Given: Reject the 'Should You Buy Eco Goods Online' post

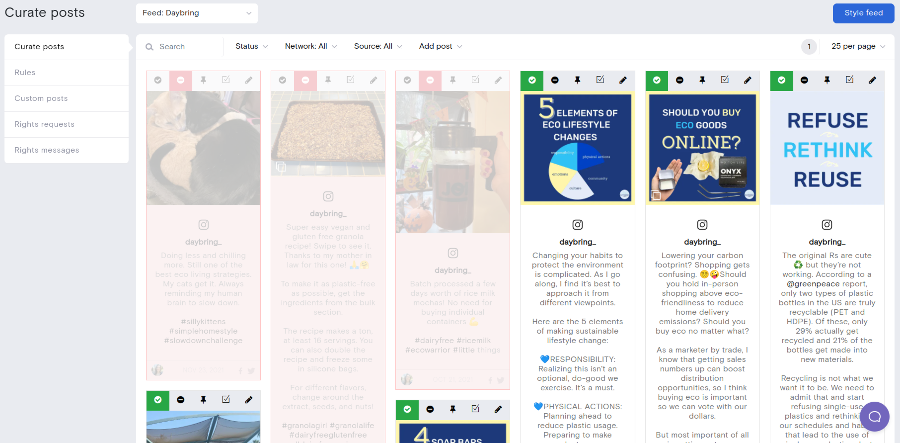Looking at the screenshot, I should (x=679, y=80).
